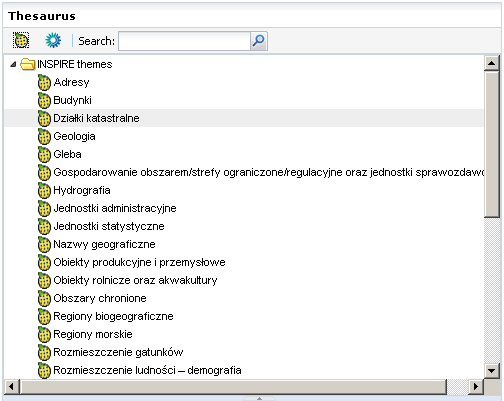Select the Rozmieszczenie gatunków theme
Screen dimensions: 504x401
click(x=118, y=352)
